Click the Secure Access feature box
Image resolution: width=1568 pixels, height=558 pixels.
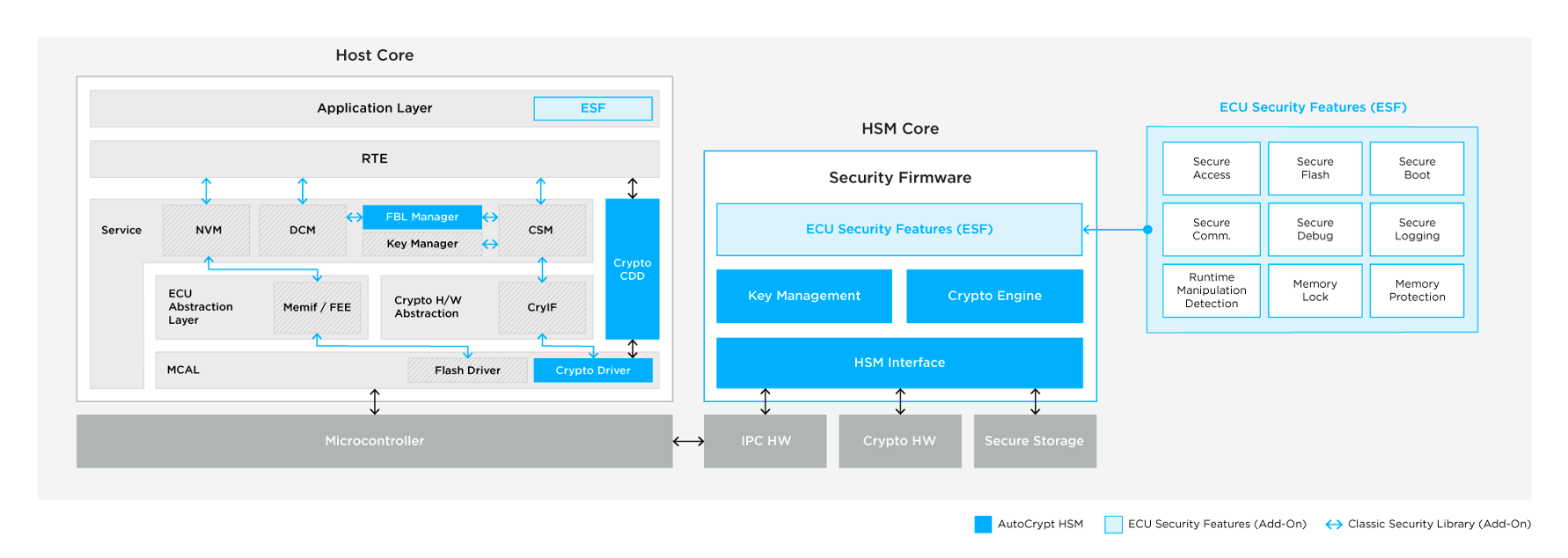[x=1212, y=168]
